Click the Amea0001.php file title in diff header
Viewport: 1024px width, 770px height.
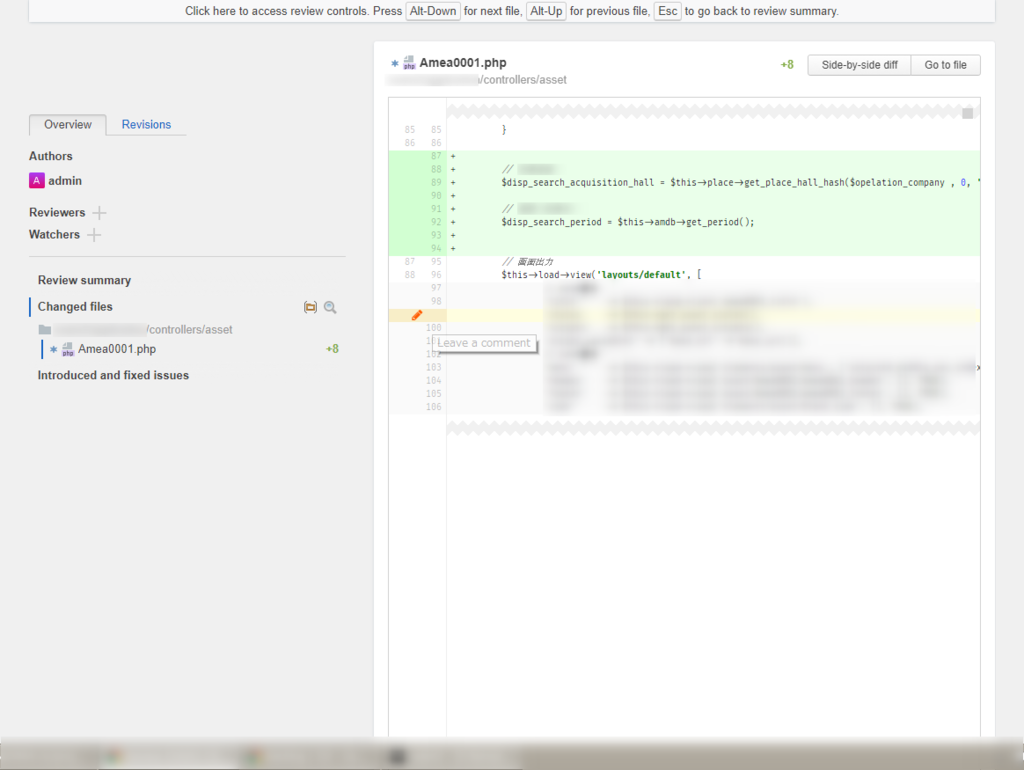pos(462,63)
